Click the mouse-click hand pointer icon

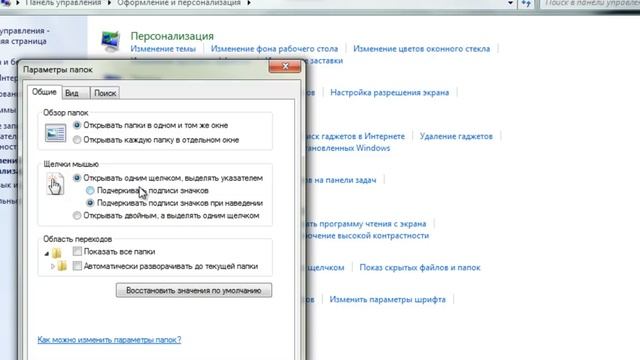[x=55, y=184]
